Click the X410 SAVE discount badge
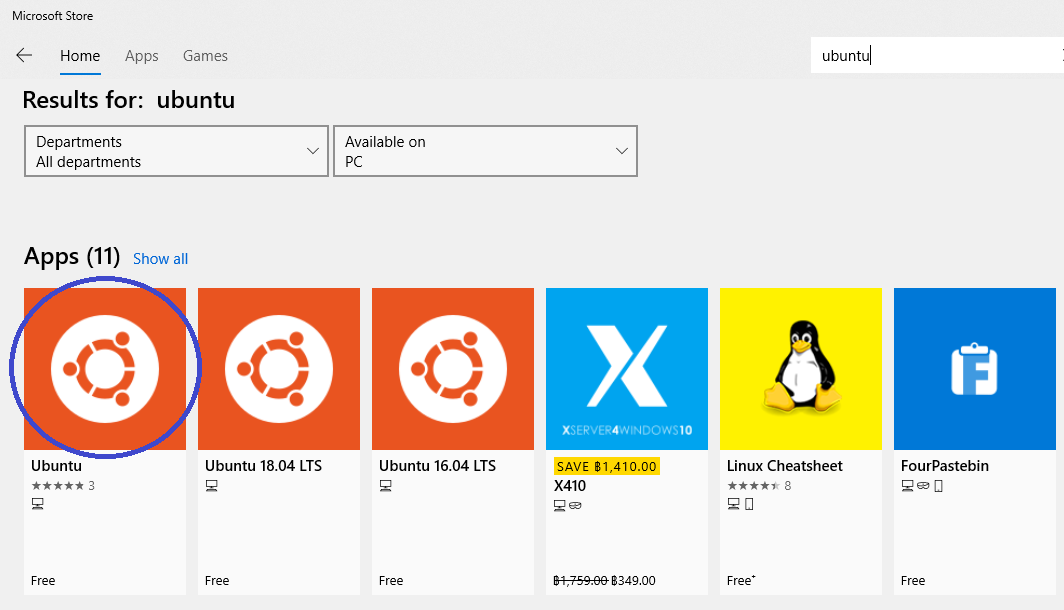The image size is (1064, 610). [606, 466]
